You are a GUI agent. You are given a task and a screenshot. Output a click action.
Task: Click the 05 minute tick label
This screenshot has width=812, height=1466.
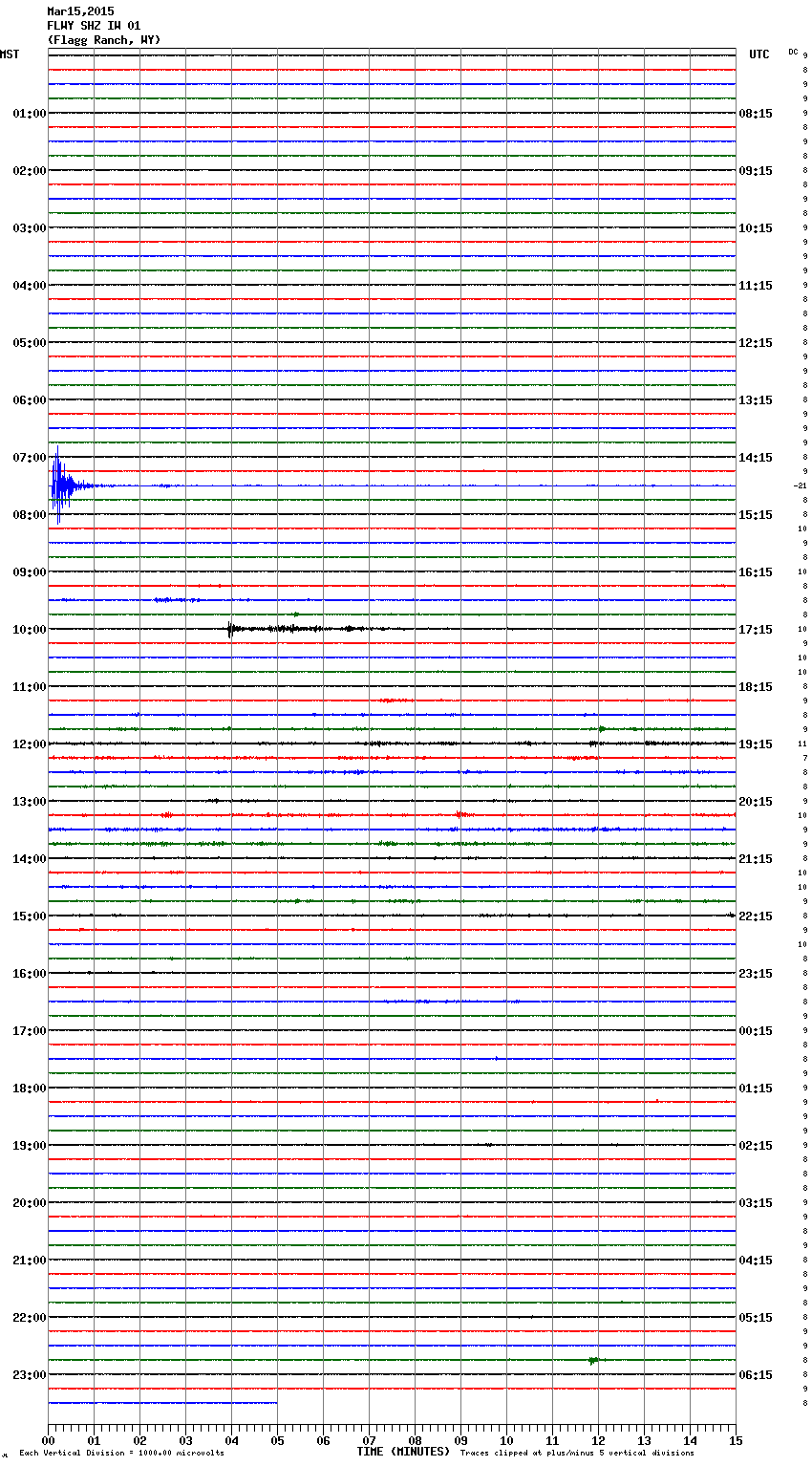277,1440
